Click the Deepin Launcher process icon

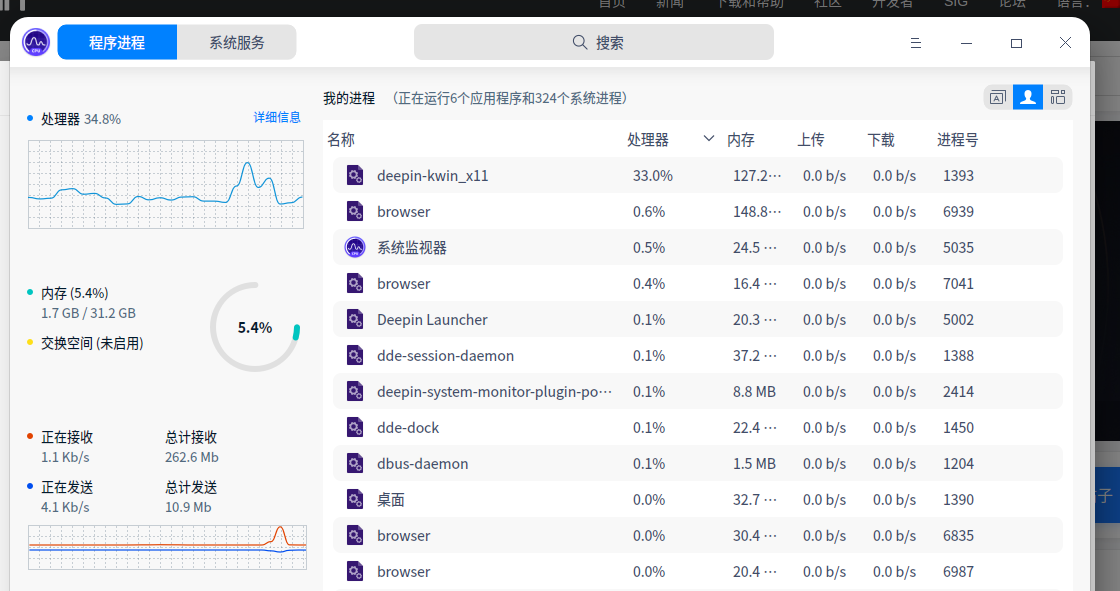coord(355,319)
